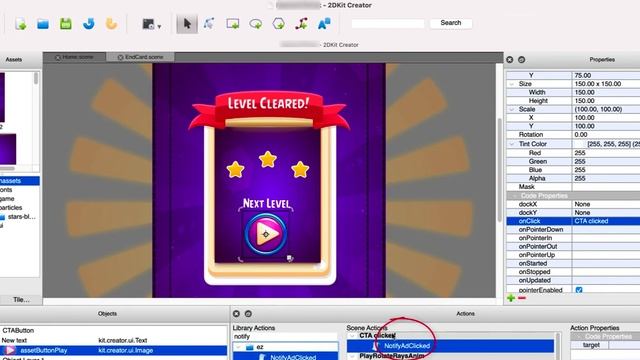Close the Home scene tab with its X icon
This screenshot has width=640, height=360.
pos(58,58)
